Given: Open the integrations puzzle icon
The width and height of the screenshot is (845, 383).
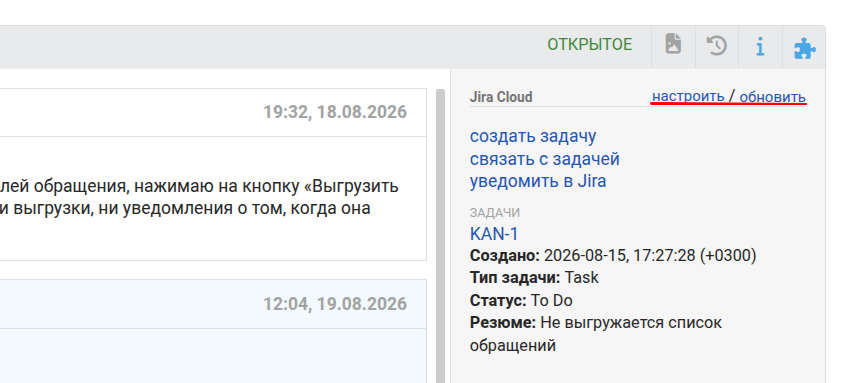Looking at the screenshot, I should 805,48.
